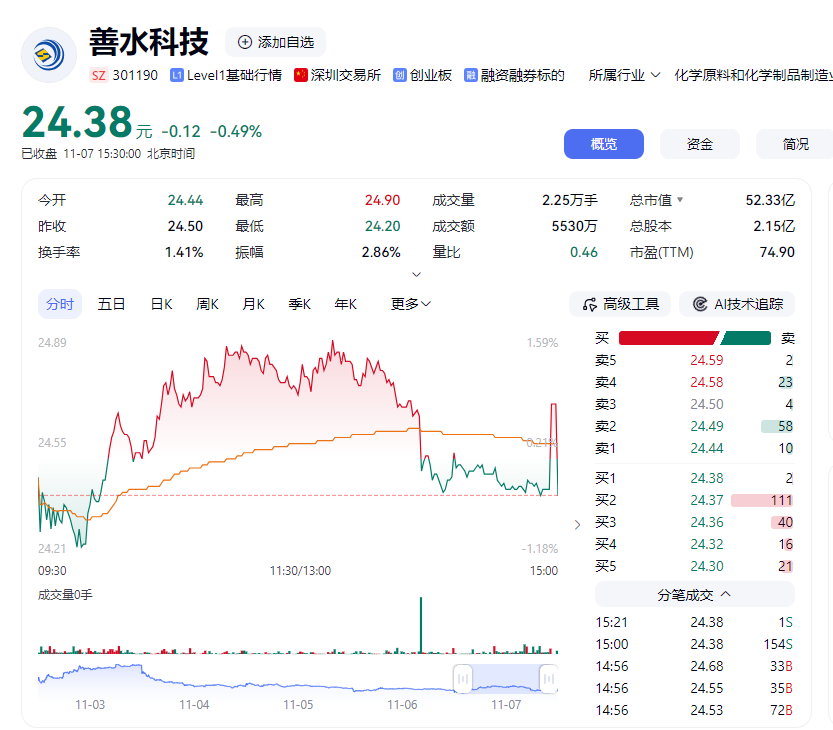Click the 买3 price 24.36
This screenshot has height=730, width=833.
click(x=707, y=522)
